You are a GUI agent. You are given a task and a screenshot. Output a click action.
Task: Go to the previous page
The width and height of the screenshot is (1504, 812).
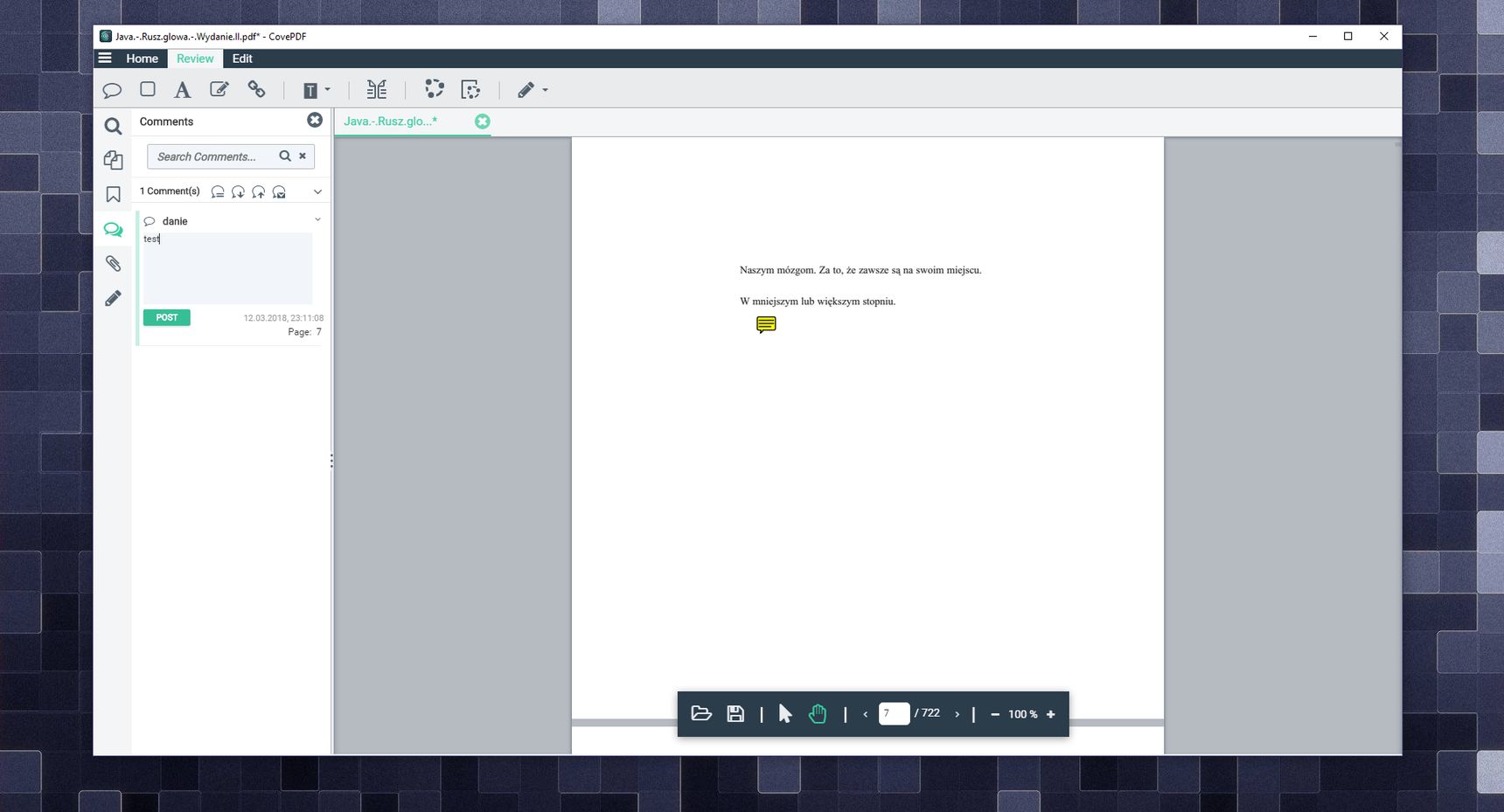click(865, 714)
